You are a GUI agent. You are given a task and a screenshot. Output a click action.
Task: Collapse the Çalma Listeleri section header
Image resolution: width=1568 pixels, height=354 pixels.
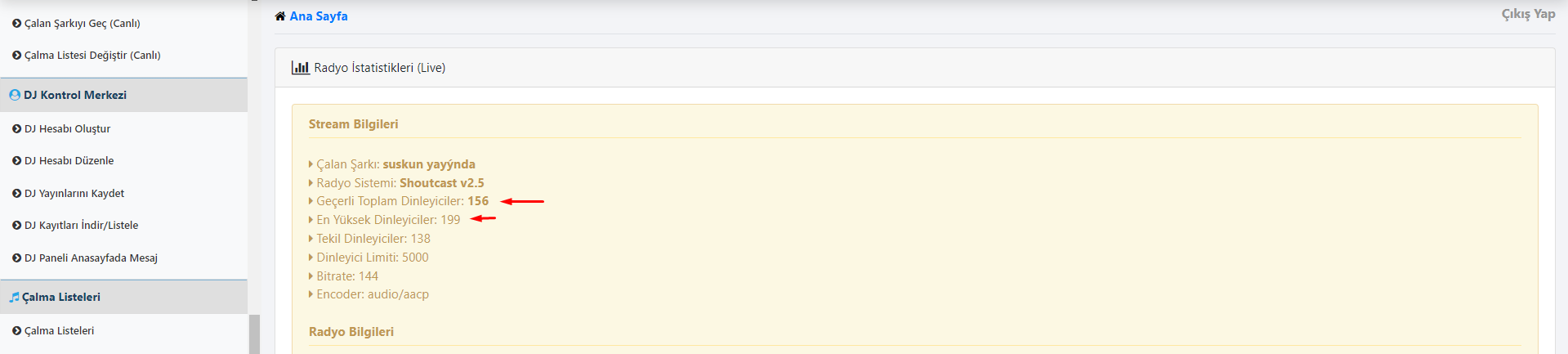123,297
